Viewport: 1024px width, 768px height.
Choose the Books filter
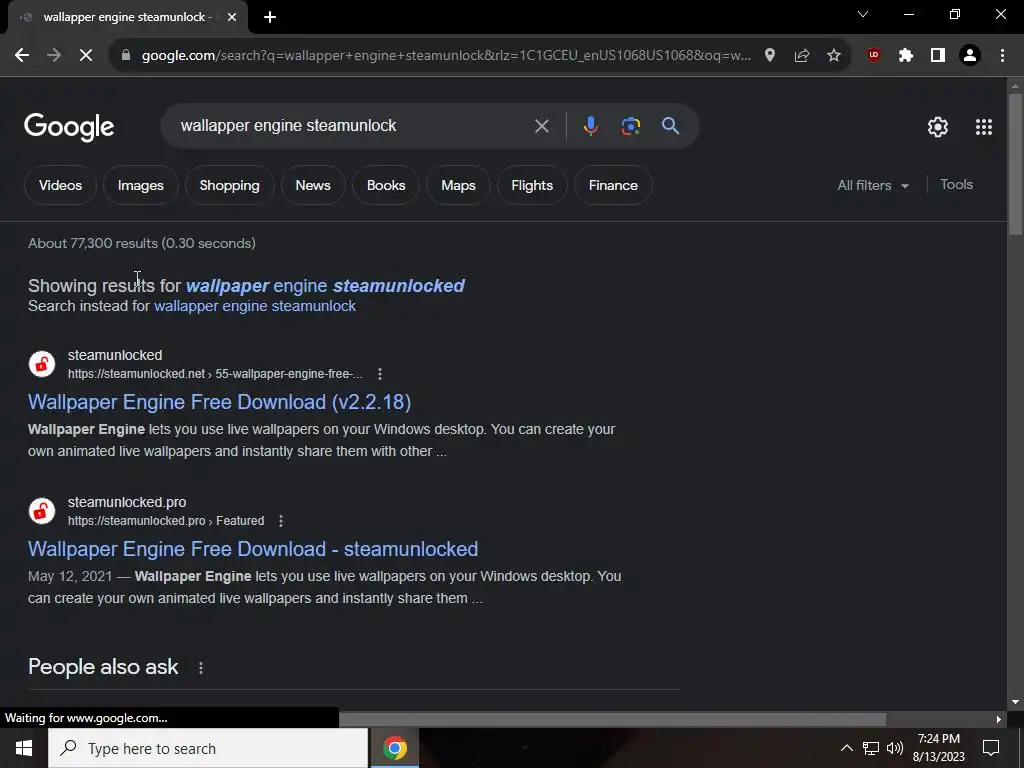click(386, 185)
